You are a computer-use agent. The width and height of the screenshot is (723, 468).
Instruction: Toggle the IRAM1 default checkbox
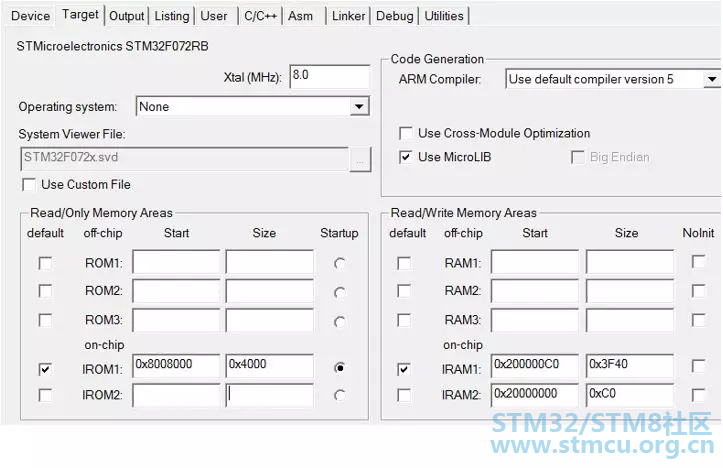[x=404, y=369]
